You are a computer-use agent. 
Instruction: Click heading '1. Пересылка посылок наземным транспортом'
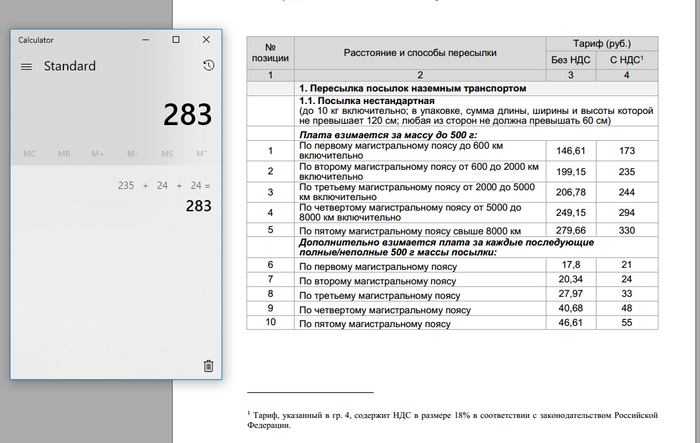coord(412,88)
